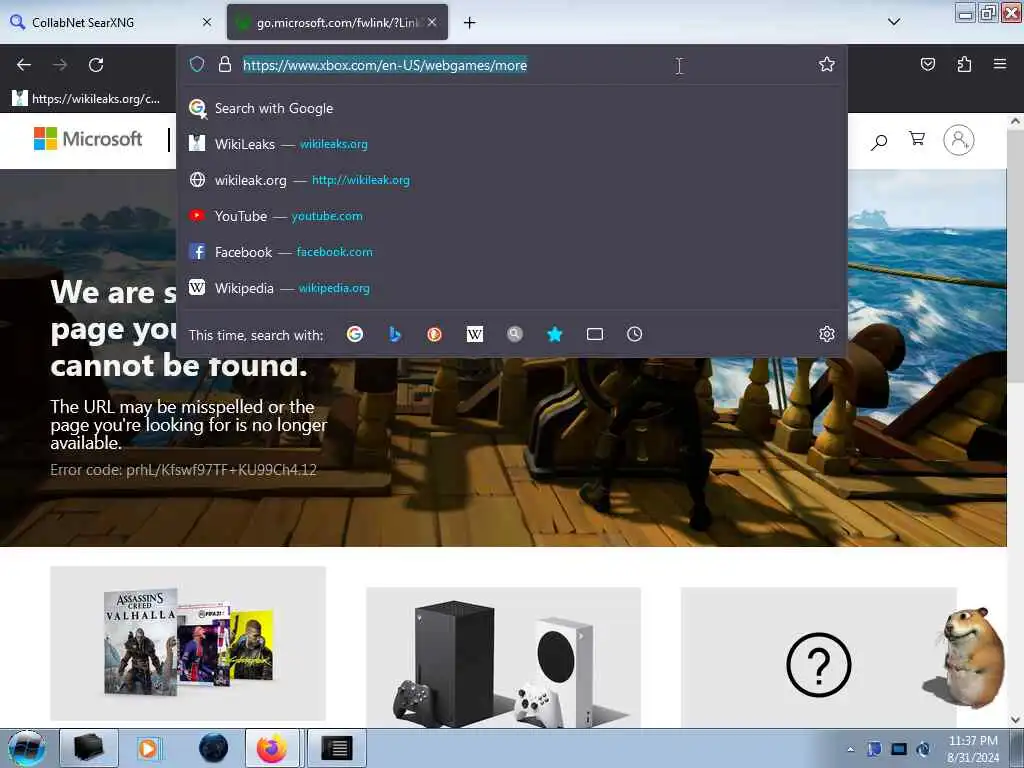Viewport: 1024px width, 768px height.
Task: Open the Xbox consoles card image
Action: tap(504, 658)
